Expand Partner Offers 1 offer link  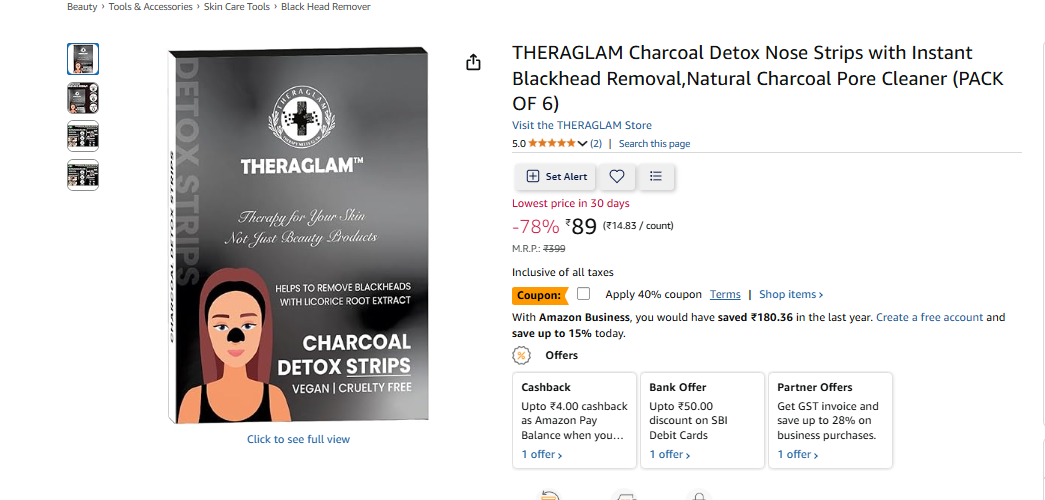798,455
